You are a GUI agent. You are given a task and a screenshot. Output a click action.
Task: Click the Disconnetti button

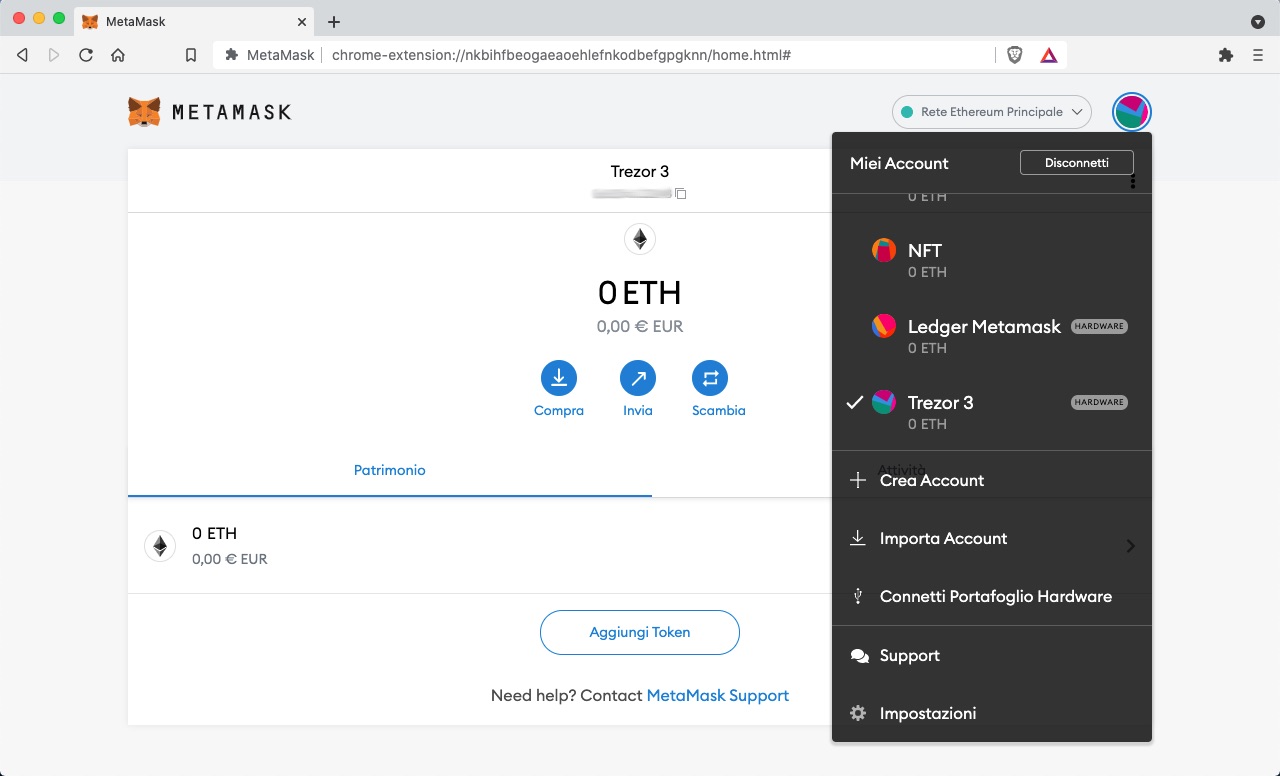(1077, 163)
